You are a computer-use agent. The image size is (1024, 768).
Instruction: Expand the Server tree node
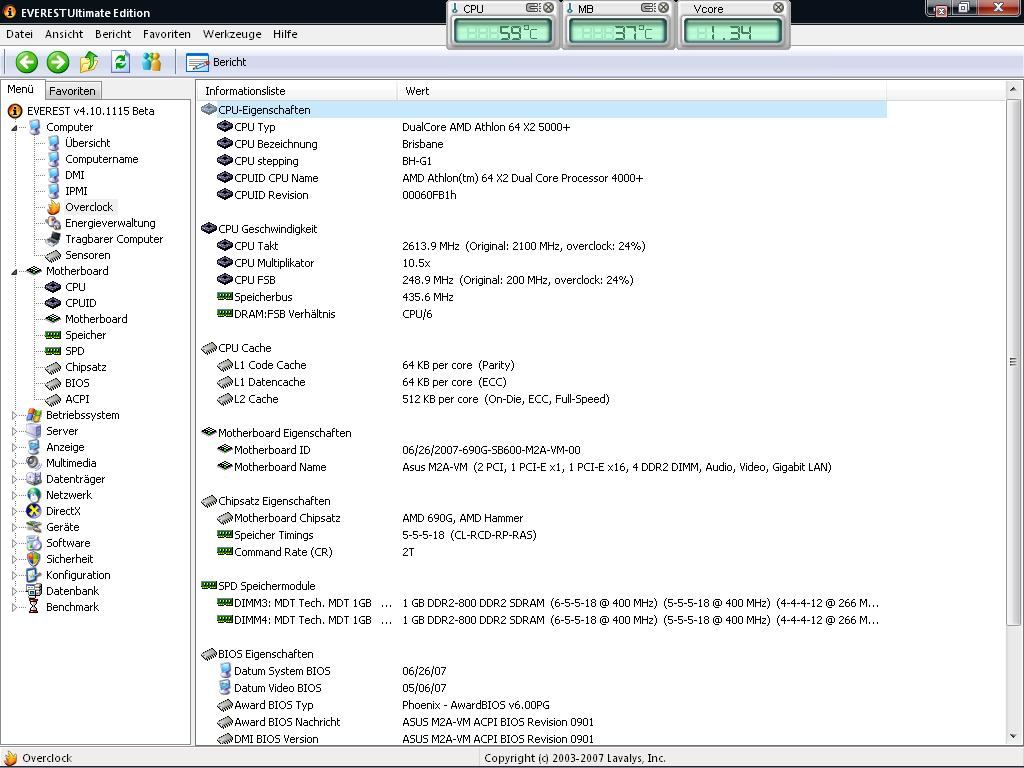[14, 431]
